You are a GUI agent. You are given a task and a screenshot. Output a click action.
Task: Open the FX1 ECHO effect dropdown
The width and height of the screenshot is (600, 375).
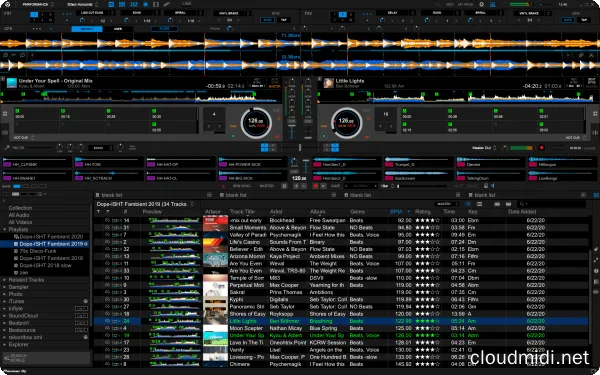tap(139, 13)
